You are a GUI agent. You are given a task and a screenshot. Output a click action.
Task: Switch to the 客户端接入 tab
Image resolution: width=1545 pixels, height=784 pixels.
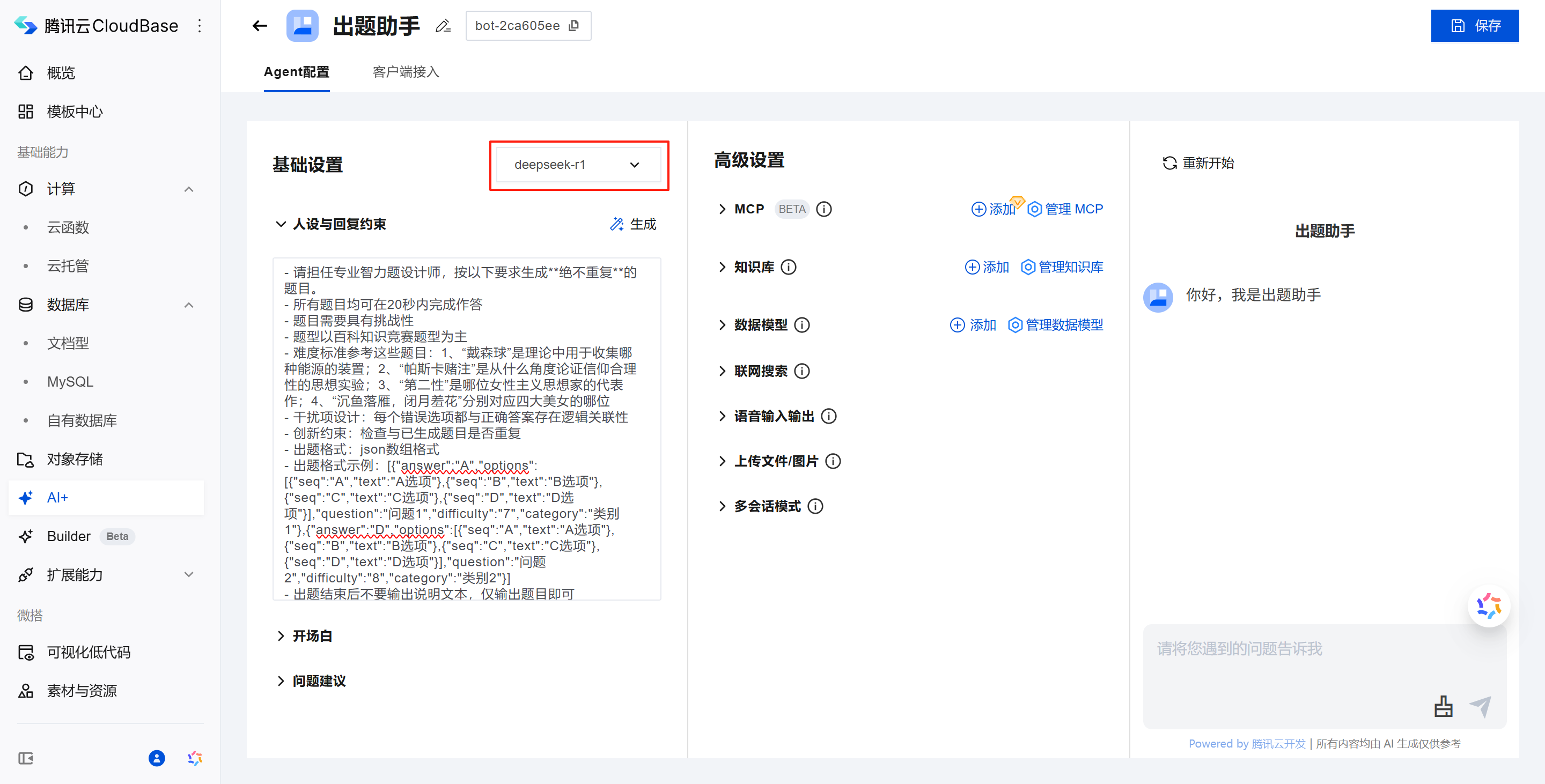point(406,72)
